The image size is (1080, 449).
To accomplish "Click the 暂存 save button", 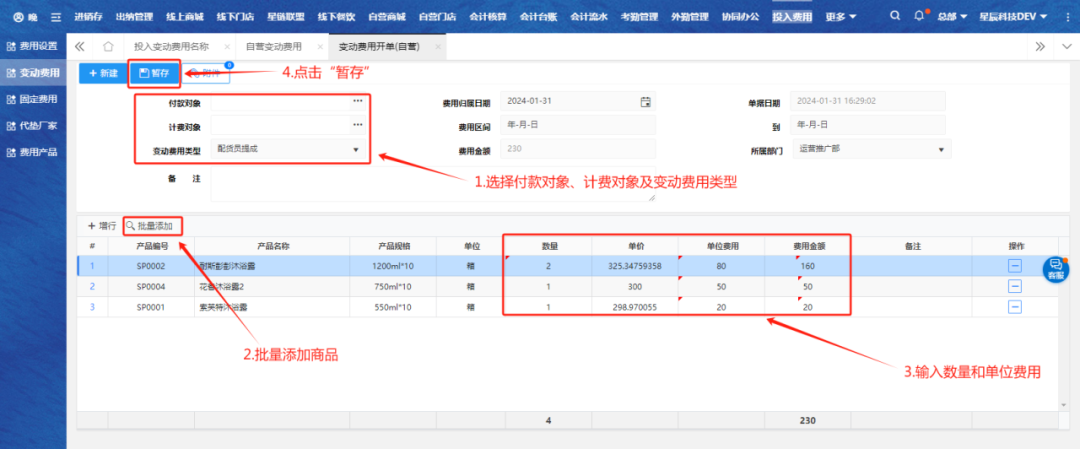I will [154, 73].
